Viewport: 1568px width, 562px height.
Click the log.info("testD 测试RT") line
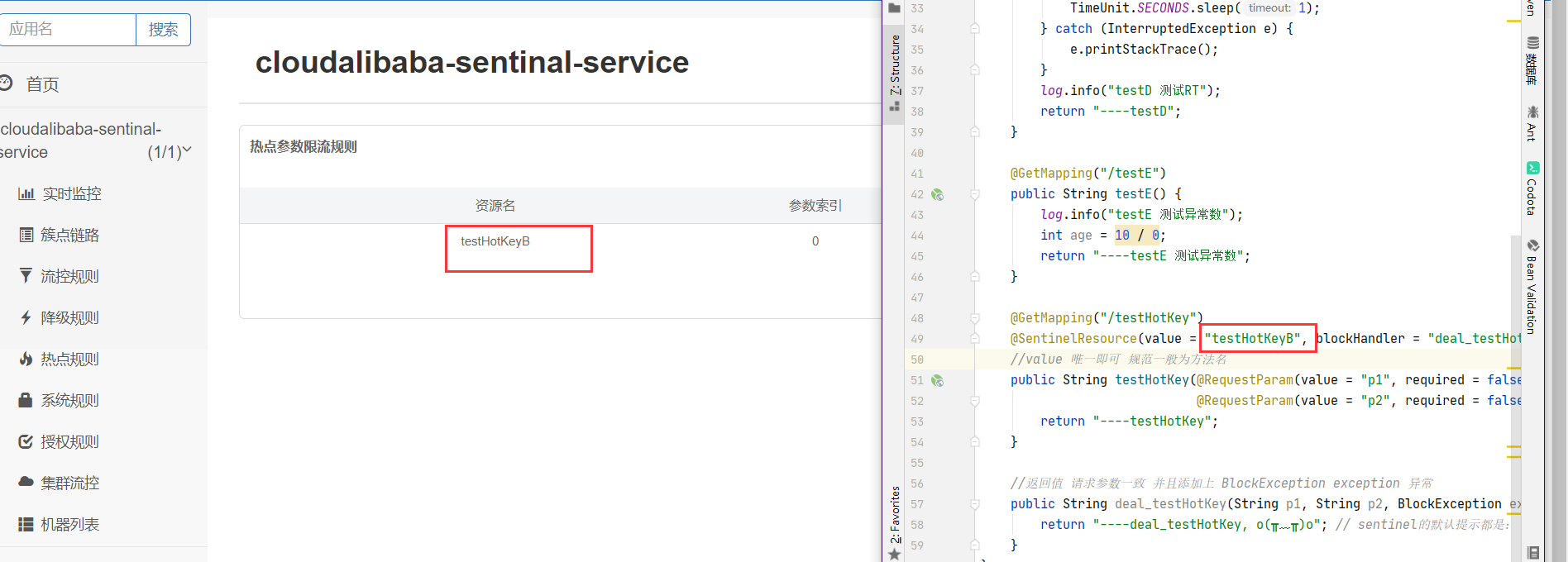click(1131, 91)
